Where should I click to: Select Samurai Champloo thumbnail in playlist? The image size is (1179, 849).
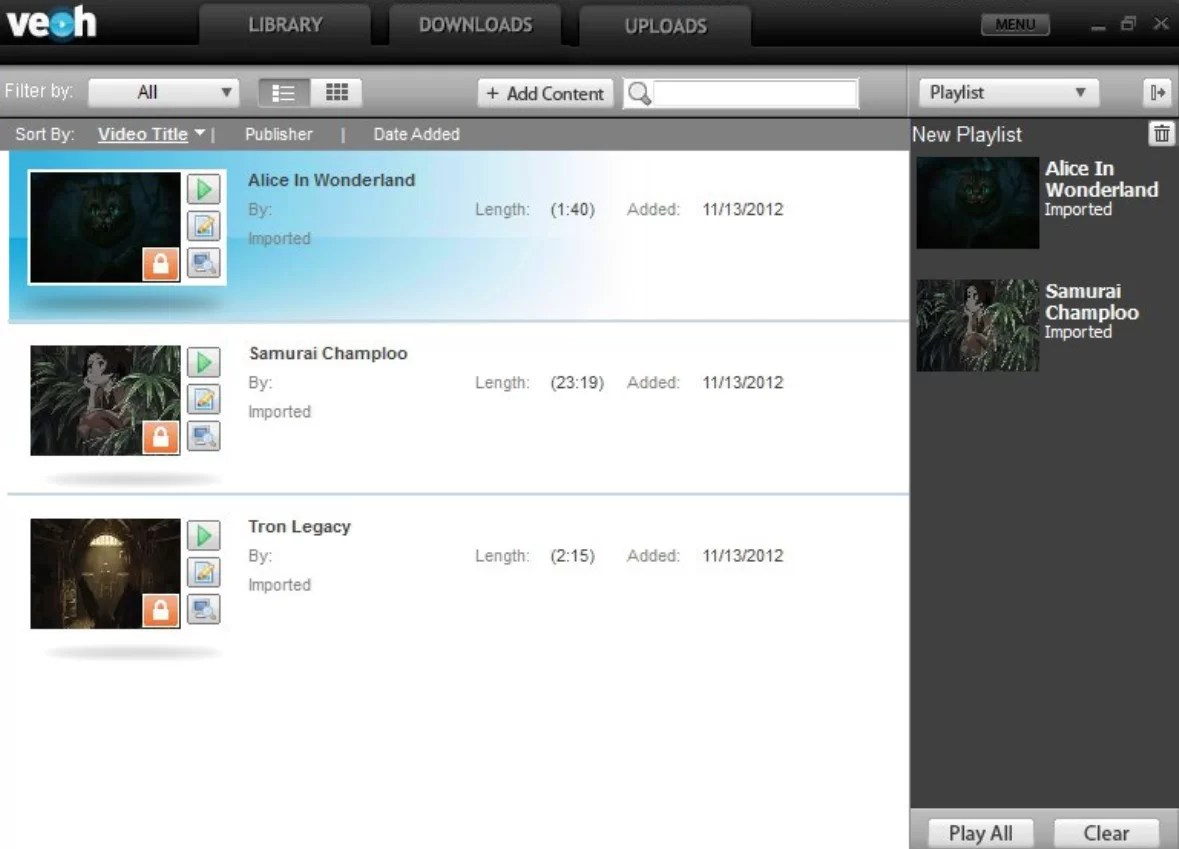pos(977,325)
